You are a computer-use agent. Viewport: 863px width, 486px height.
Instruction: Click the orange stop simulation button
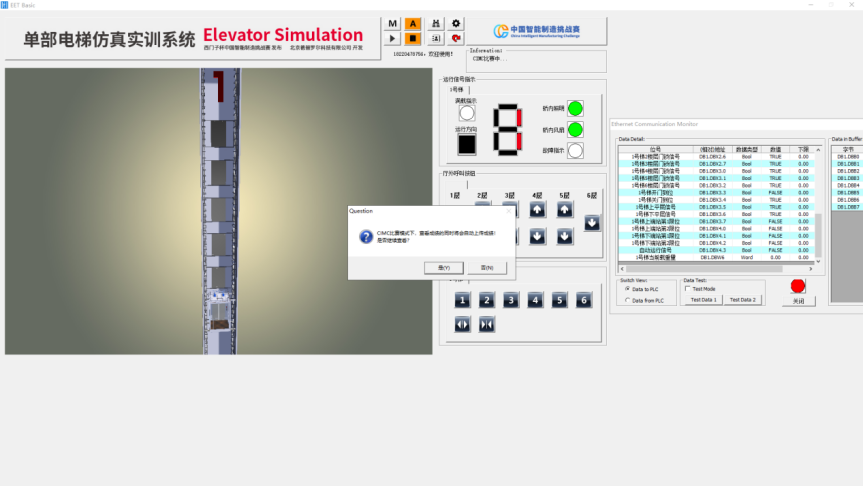pyautogui.click(x=413, y=38)
